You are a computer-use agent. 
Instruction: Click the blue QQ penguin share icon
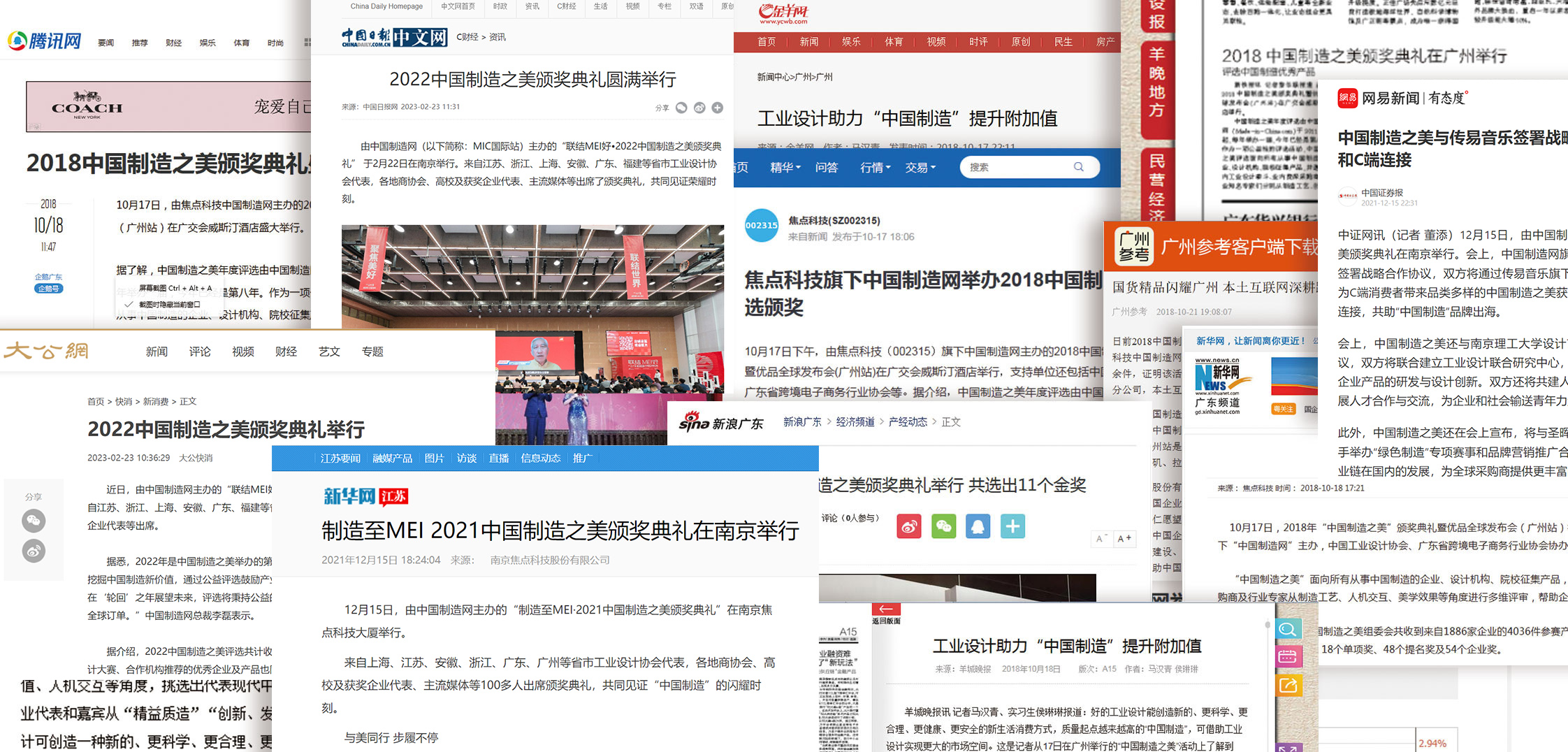click(978, 526)
